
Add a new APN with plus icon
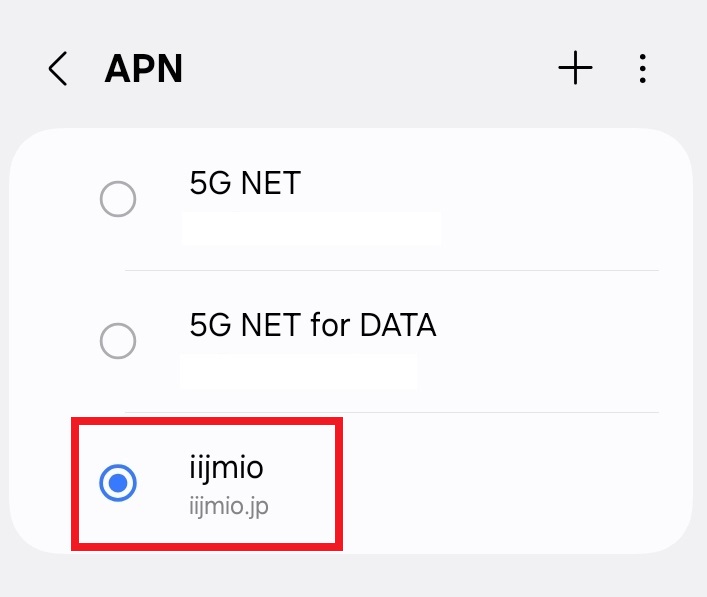pos(575,68)
